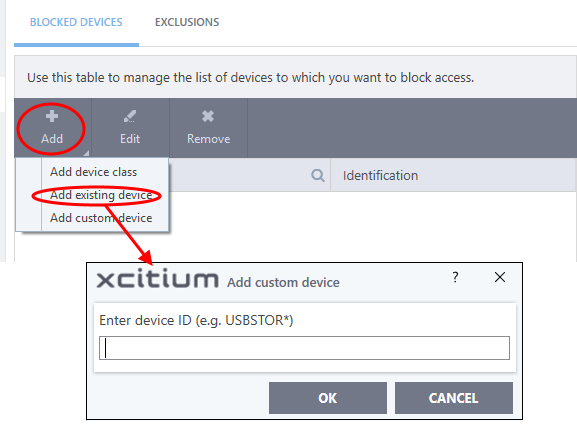
Task: Click the Edit toolbar label
Action: [130, 139]
